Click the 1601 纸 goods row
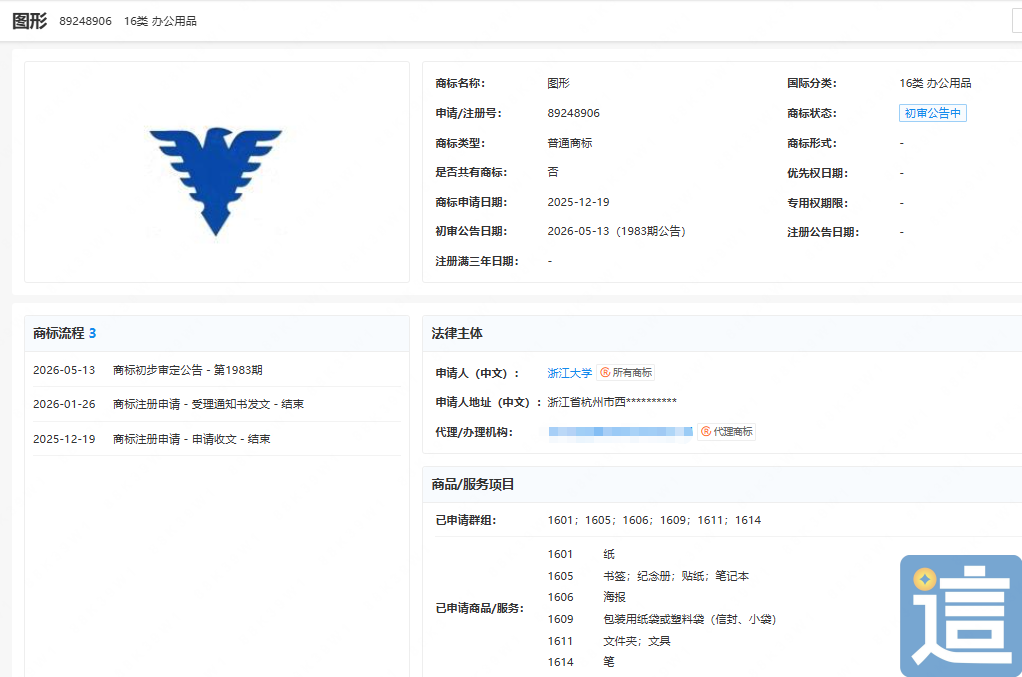1022x677 pixels. [581, 554]
